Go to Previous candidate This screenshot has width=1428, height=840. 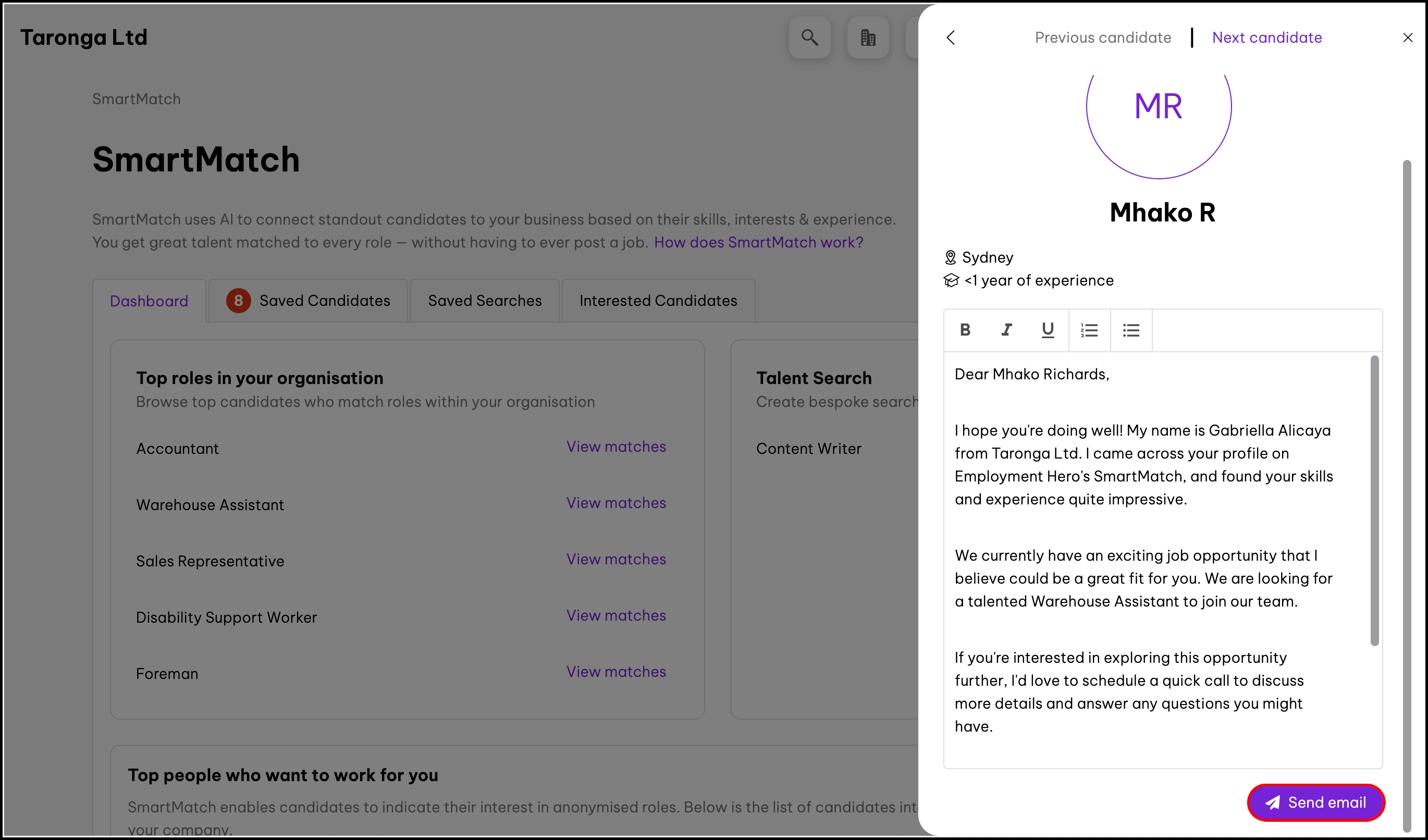1103,38
